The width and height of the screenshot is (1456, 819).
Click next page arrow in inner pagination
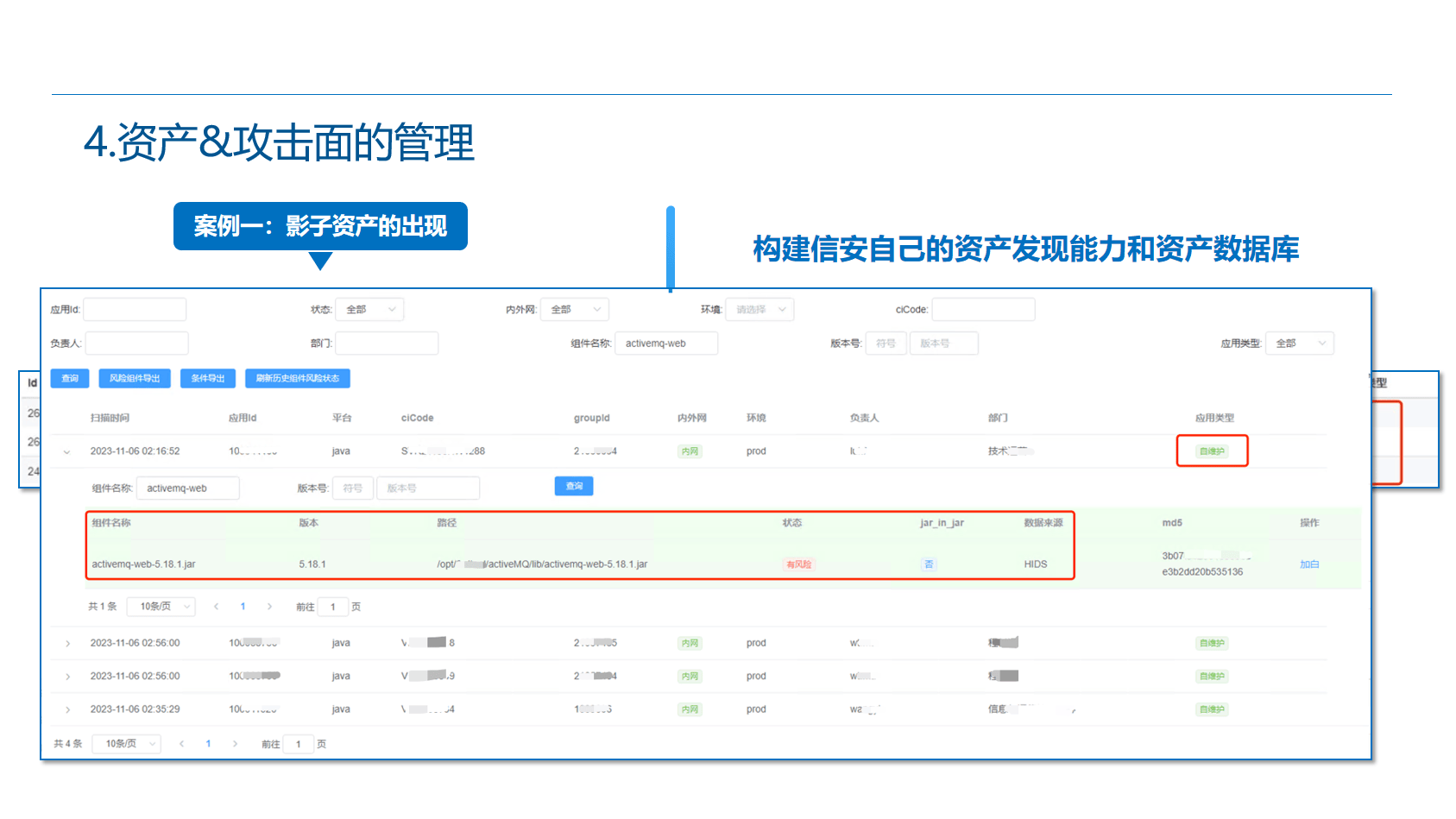[269, 607]
